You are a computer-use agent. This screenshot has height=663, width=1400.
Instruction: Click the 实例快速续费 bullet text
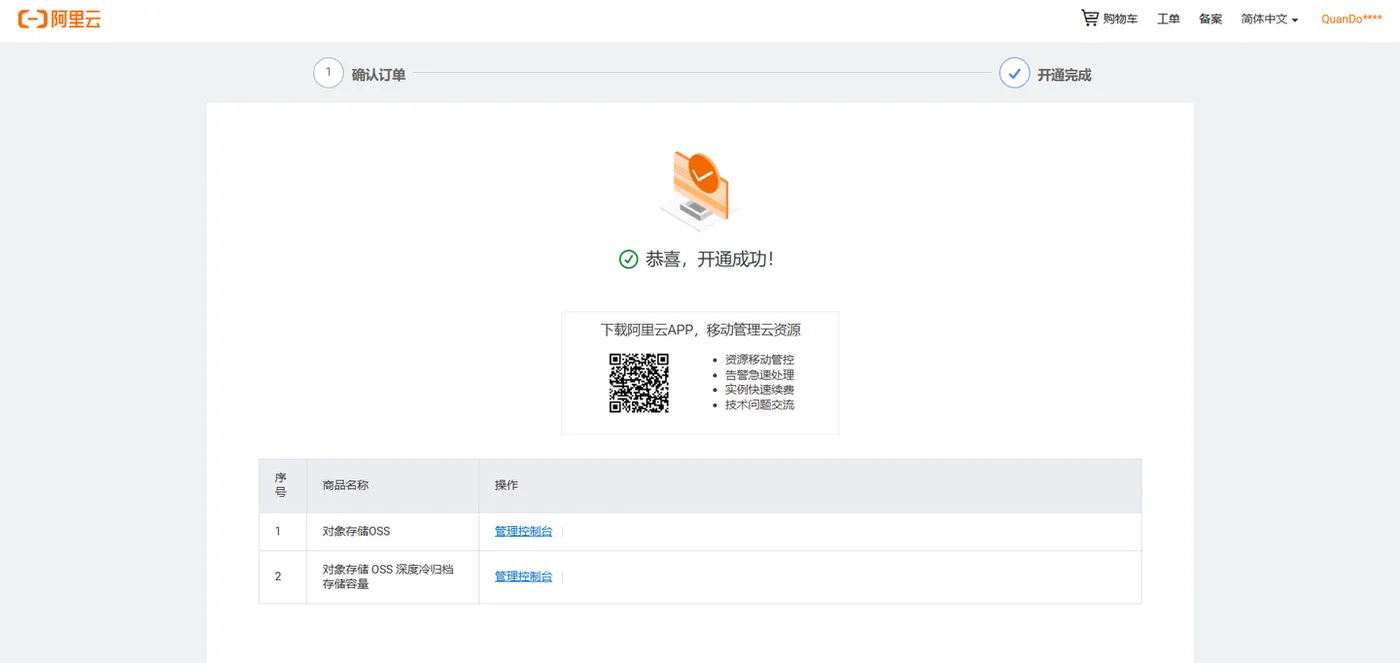tap(760, 390)
